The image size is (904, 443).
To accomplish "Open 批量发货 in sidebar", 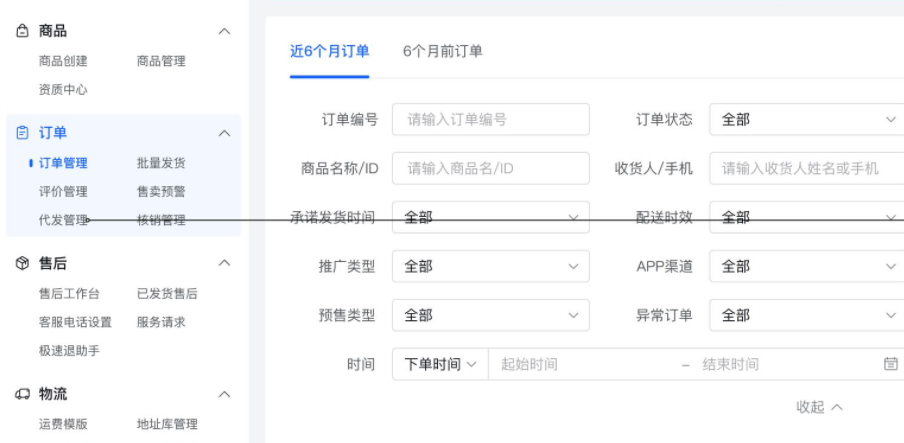I will click(x=161, y=163).
